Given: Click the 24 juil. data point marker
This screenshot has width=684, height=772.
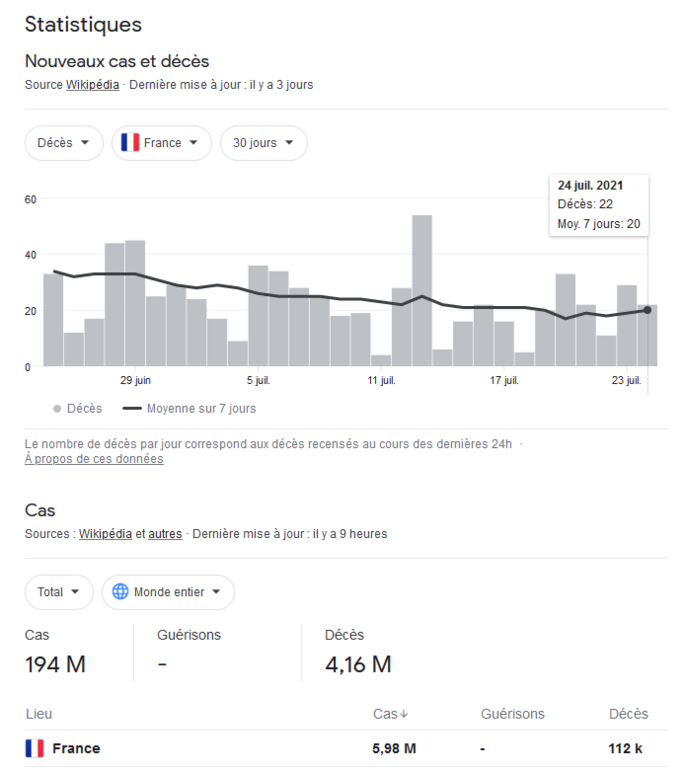Looking at the screenshot, I should (648, 310).
